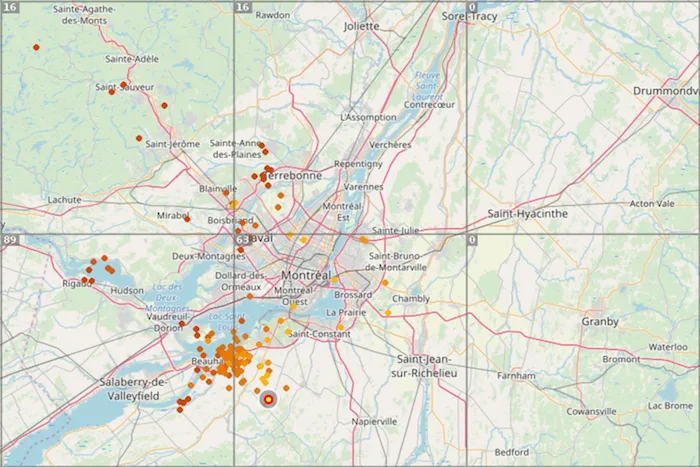Click the Sainte-Adèle label

click(x=132, y=59)
